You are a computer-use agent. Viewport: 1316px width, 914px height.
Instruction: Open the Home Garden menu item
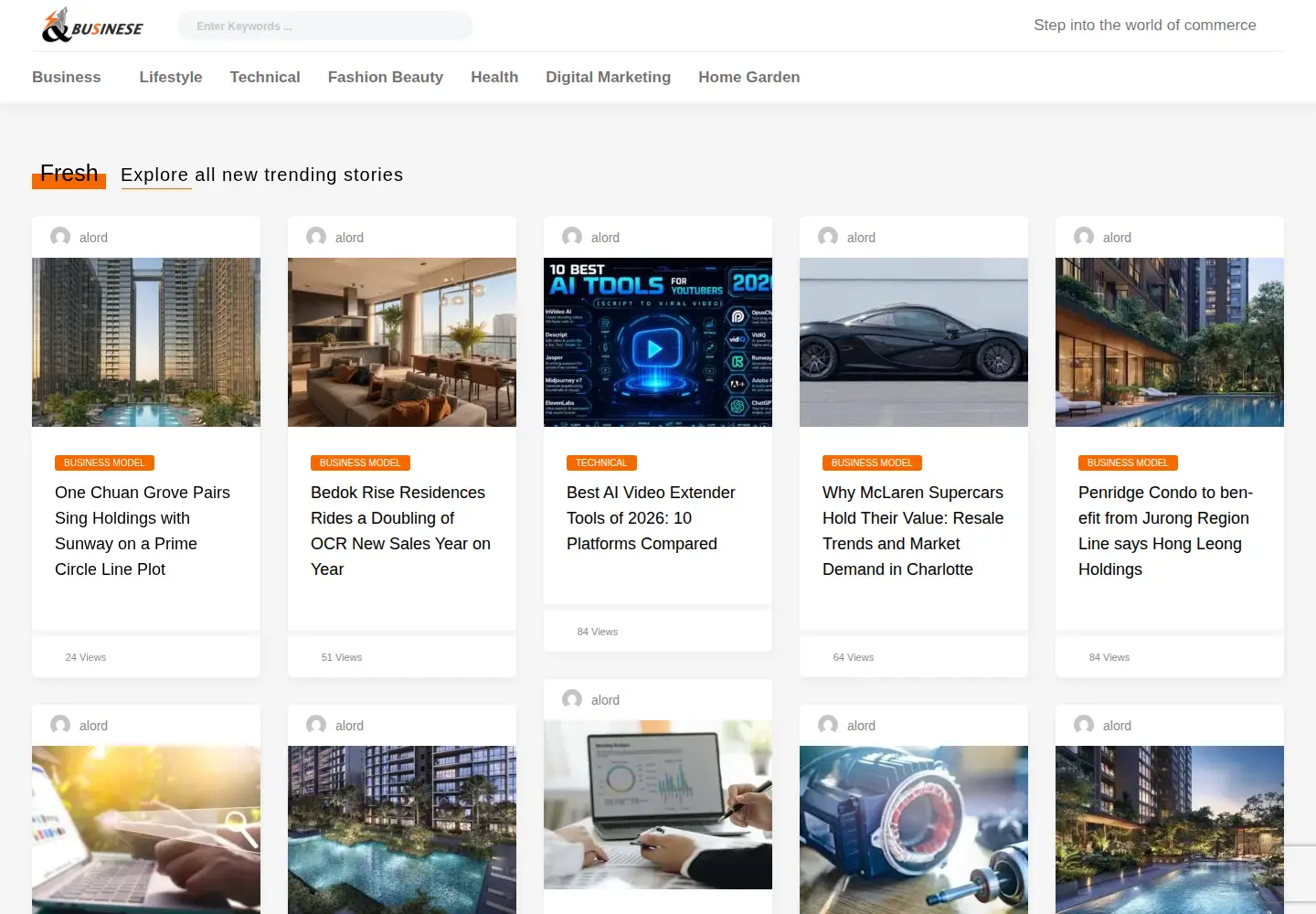click(749, 77)
